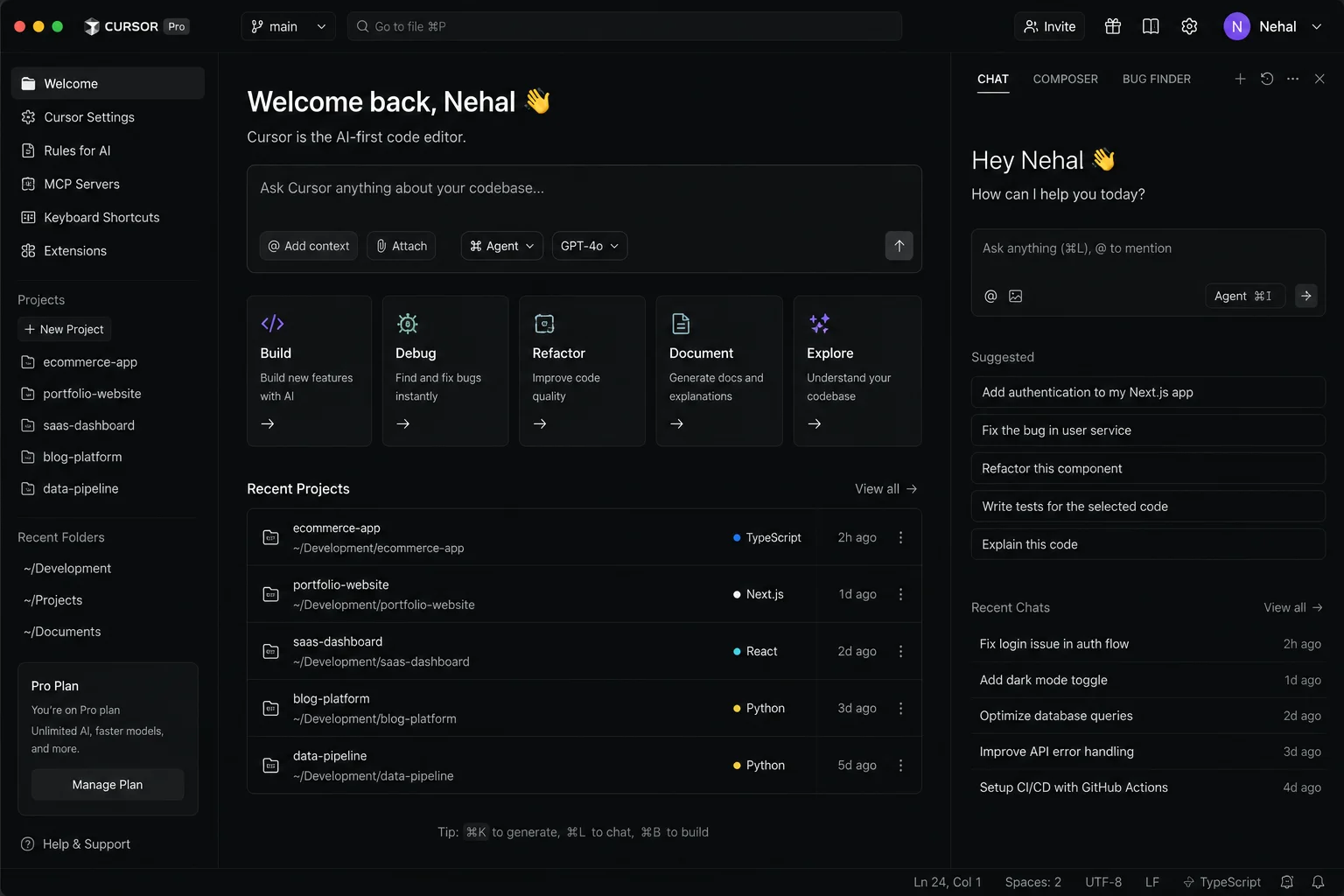Open Extensions in sidebar
1344x896 pixels.
pos(108,251)
